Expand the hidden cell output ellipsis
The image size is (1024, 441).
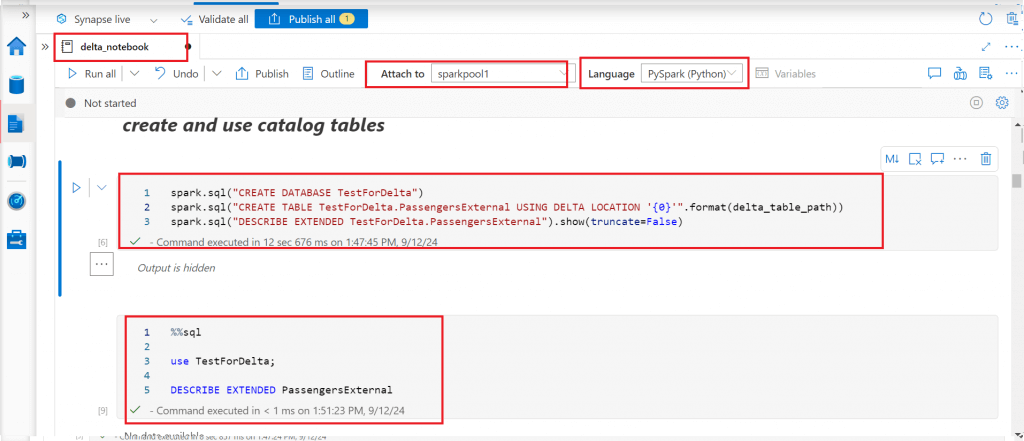pos(102,264)
